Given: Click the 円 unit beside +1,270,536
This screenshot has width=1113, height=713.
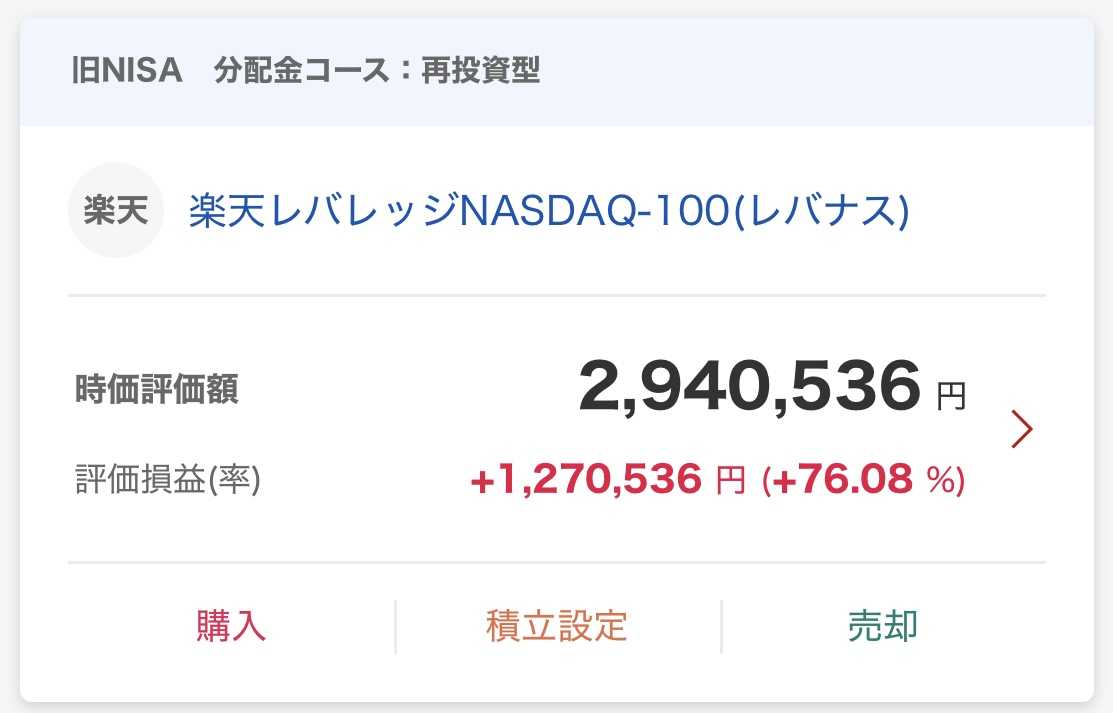Looking at the screenshot, I should coord(731,483).
